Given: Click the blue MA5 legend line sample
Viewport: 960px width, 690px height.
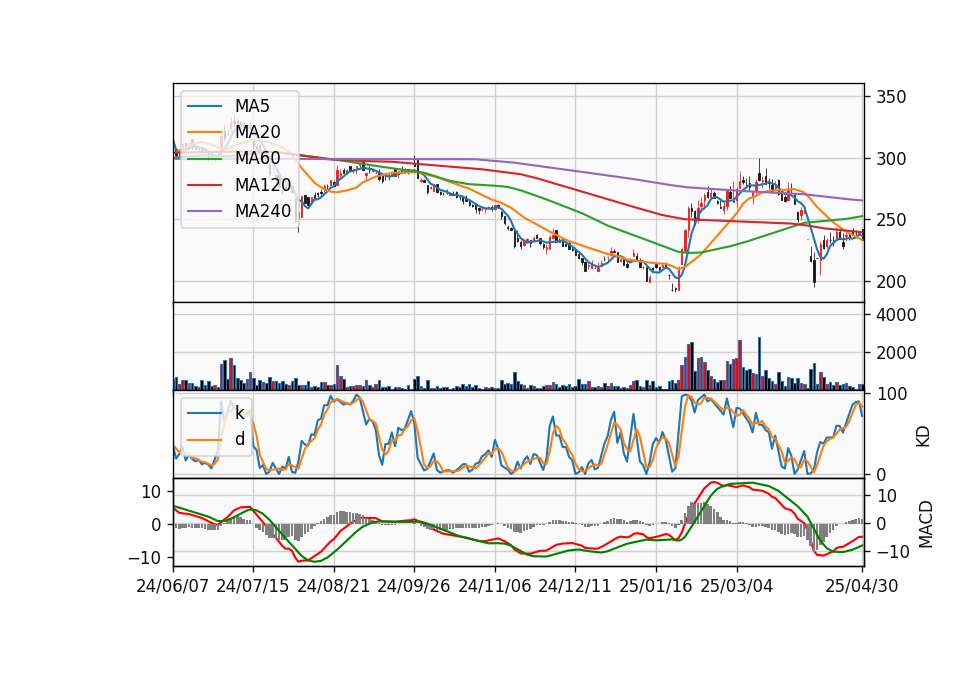Looking at the screenshot, I should tap(204, 106).
